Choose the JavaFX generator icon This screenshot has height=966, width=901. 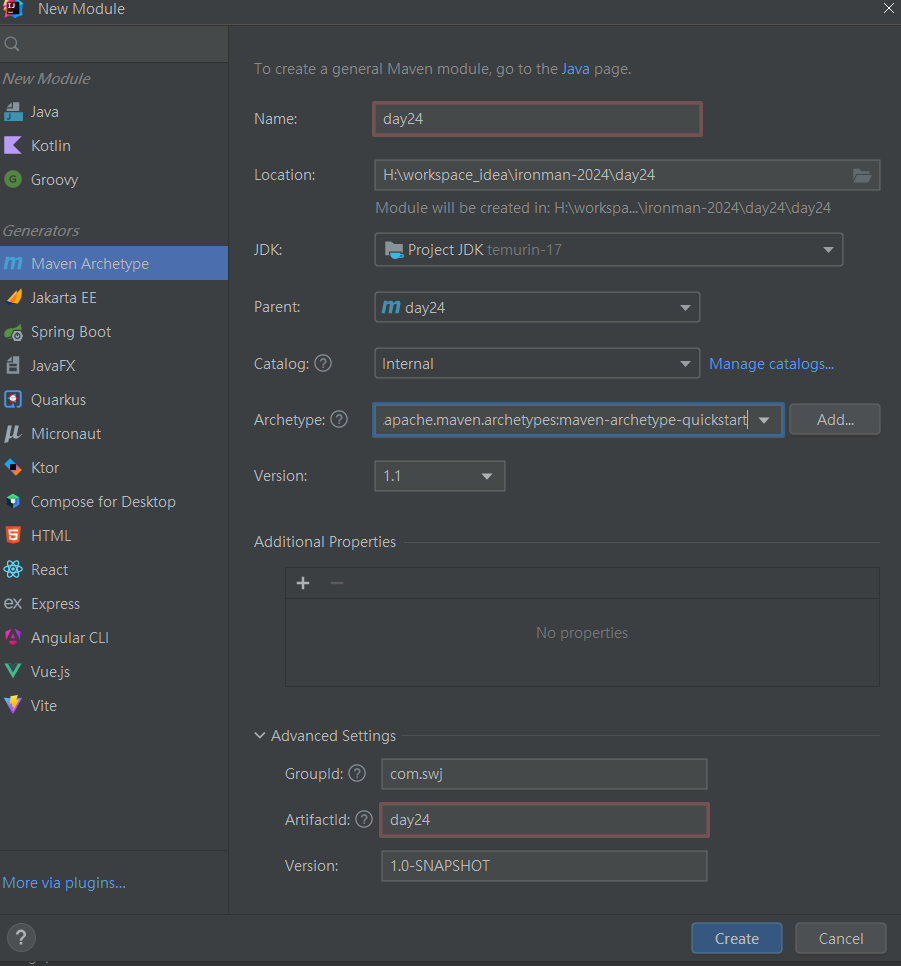coord(13,365)
